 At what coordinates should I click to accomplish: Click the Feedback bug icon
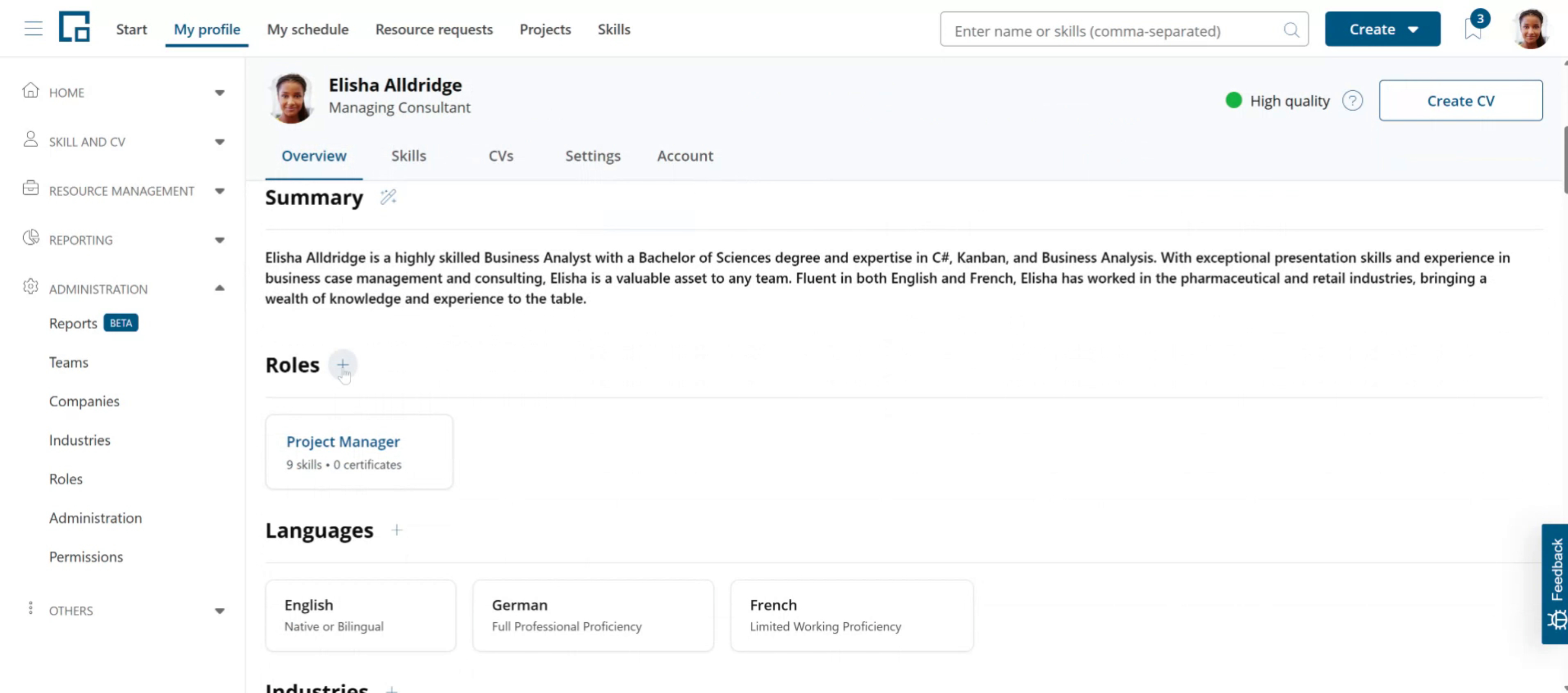pos(1556,620)
